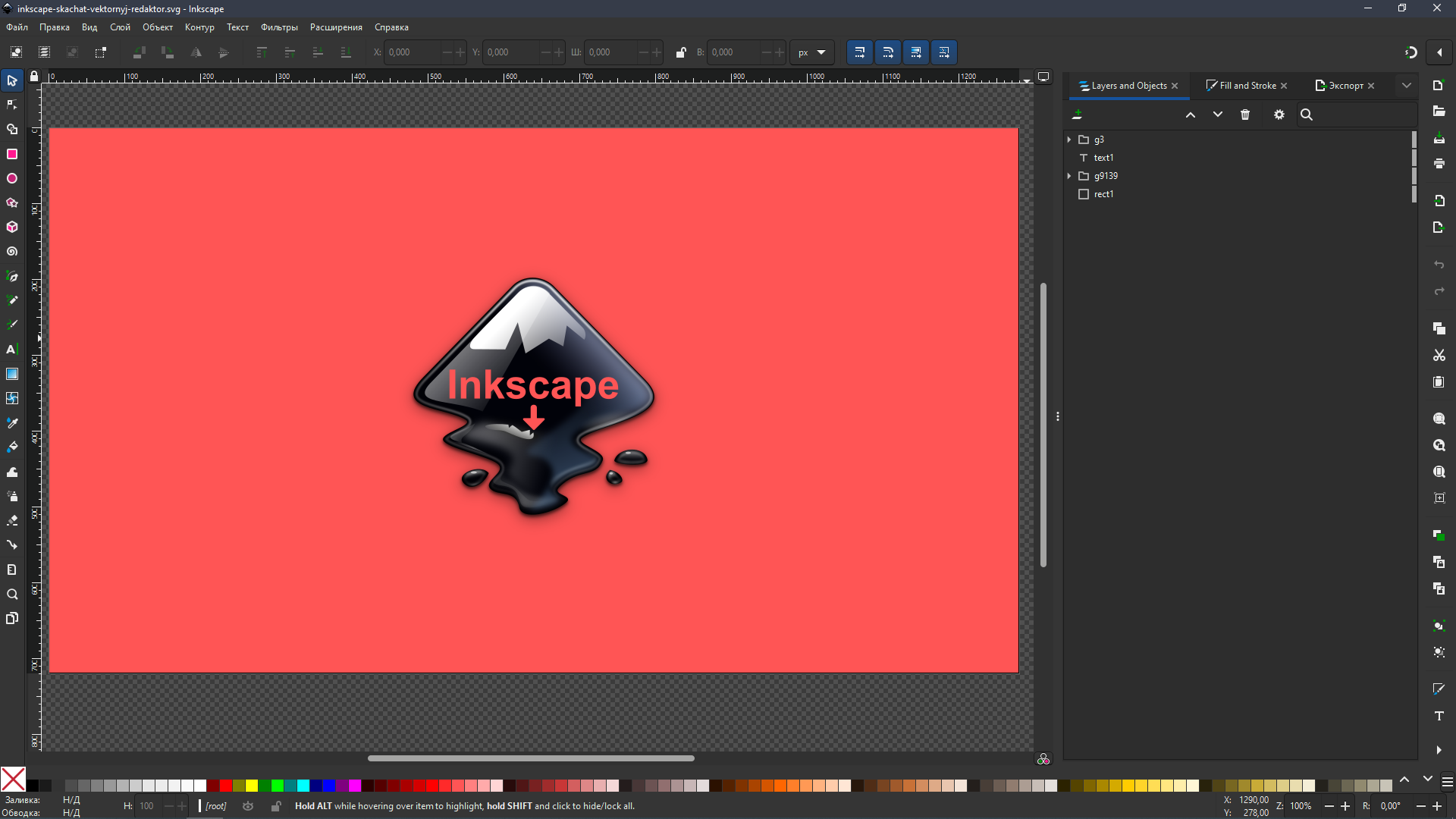Toggle snapping control icon
Screen dimensions: 1456x819
coord(1410,52)
